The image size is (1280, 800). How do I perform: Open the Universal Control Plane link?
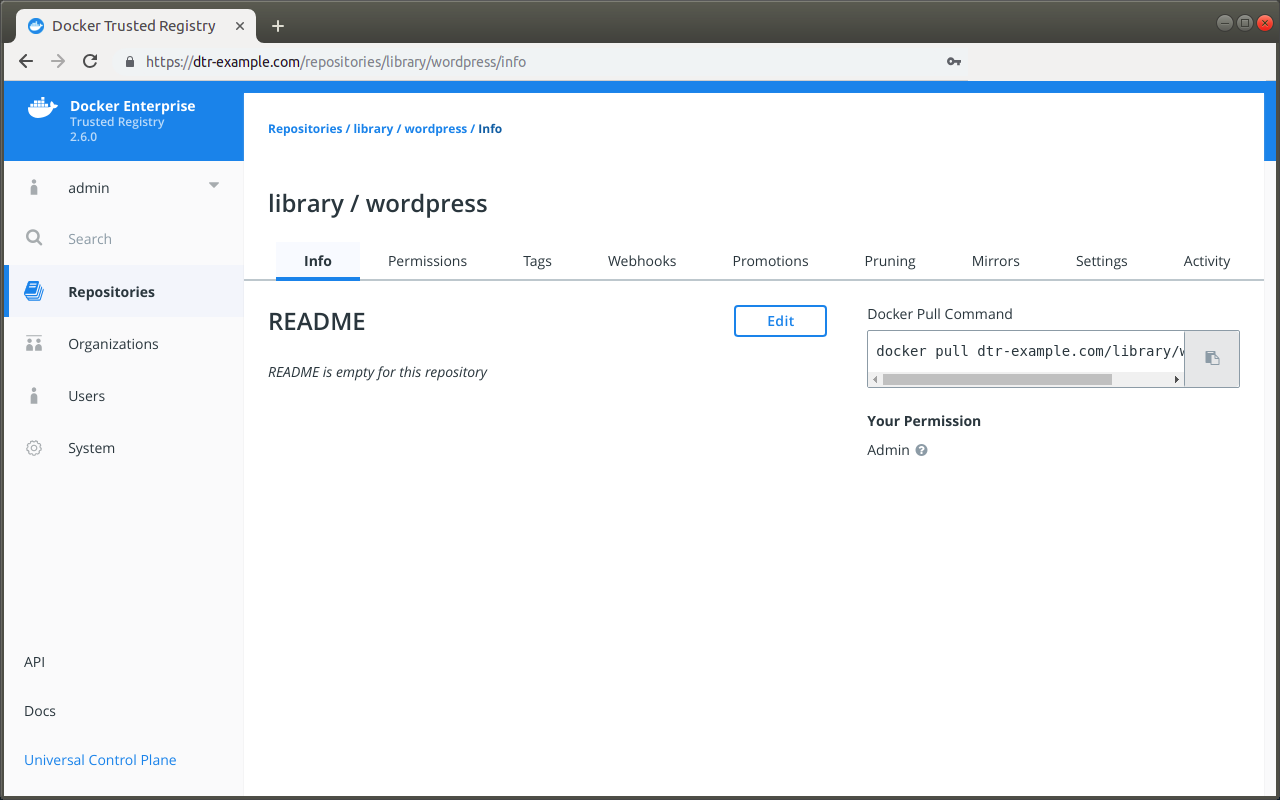point(100,760)
